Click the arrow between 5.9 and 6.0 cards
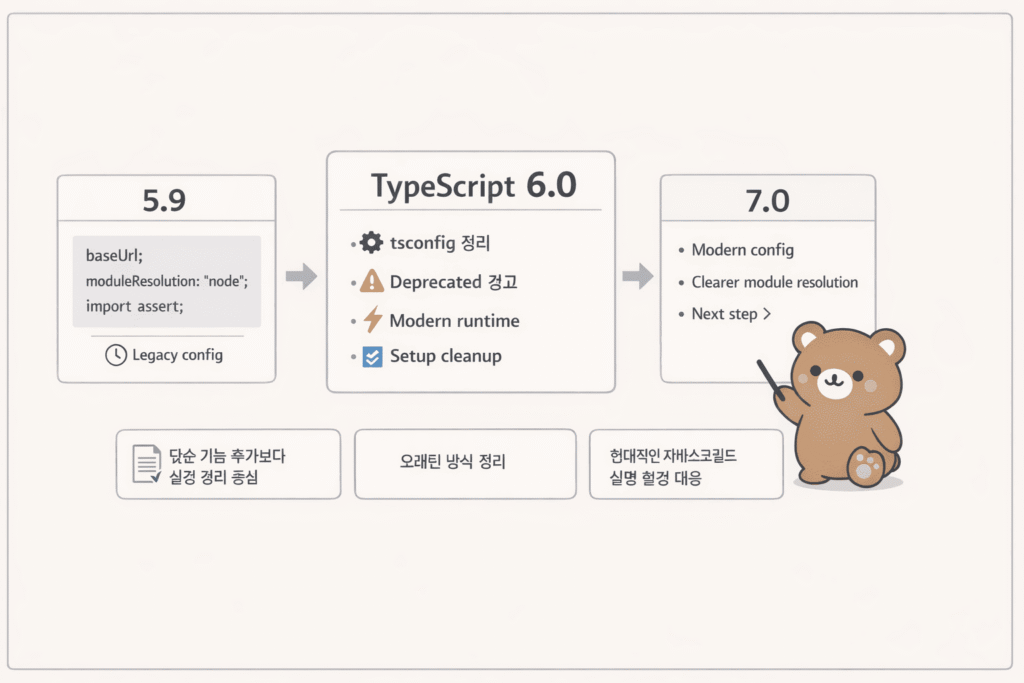The width and height of the screenshot is (1024, 683). (x=300, y=278)
